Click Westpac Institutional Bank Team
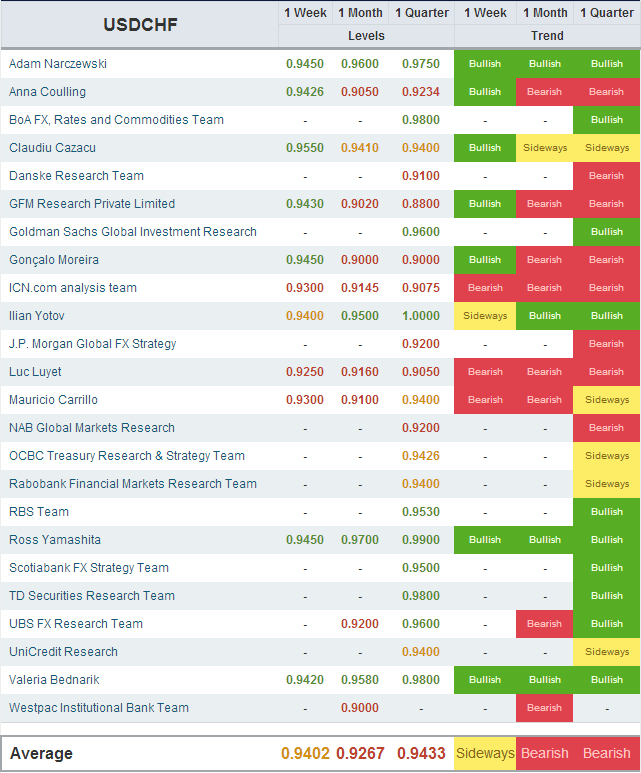This screenshot has height=773, width=641. pos(99,708)
